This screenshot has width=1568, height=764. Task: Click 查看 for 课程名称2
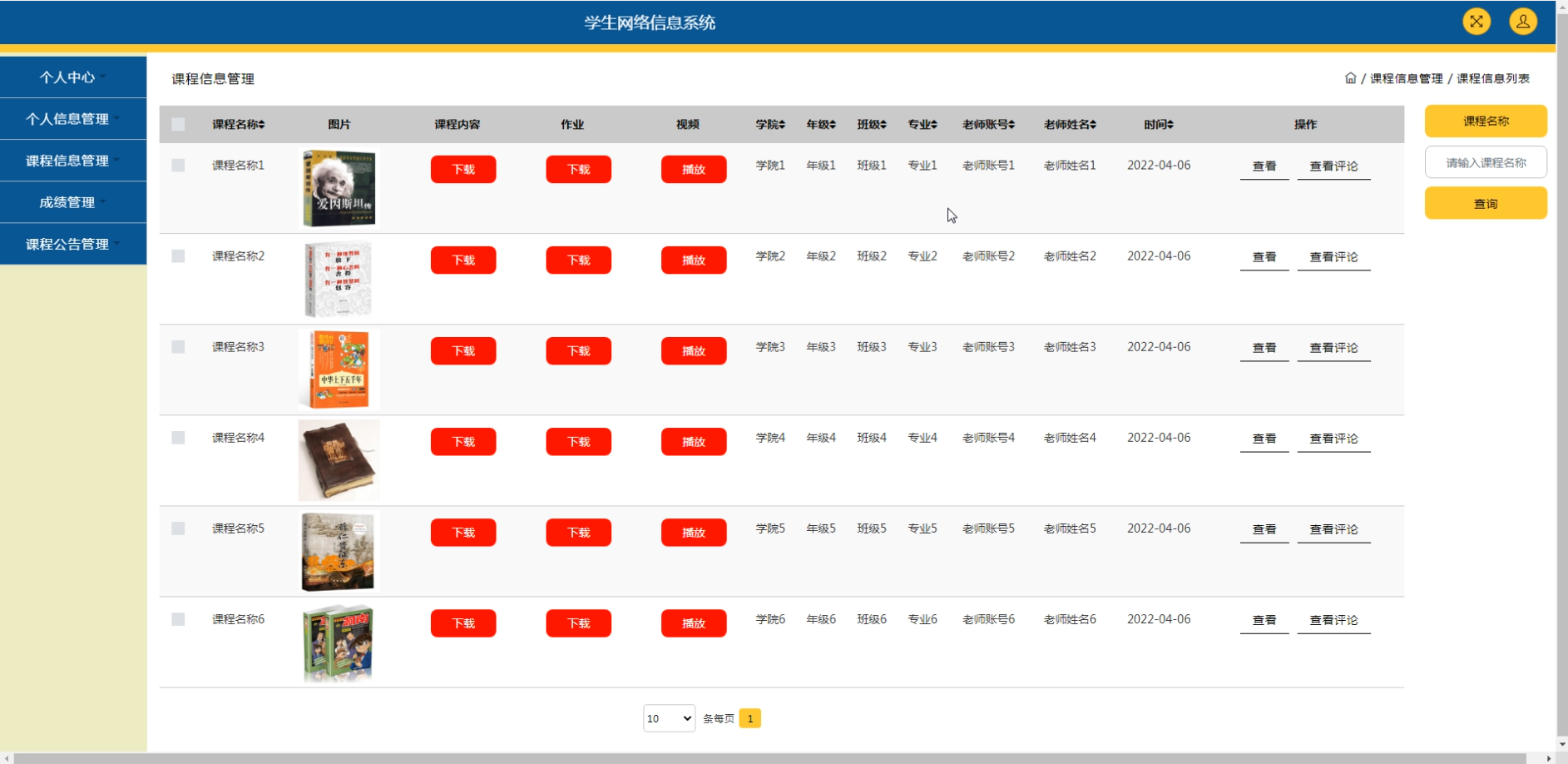click(x=1264, y=257)
